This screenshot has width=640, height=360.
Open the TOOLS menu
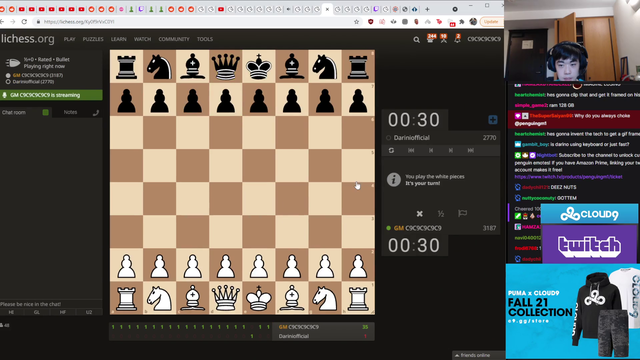pos(205,39)
